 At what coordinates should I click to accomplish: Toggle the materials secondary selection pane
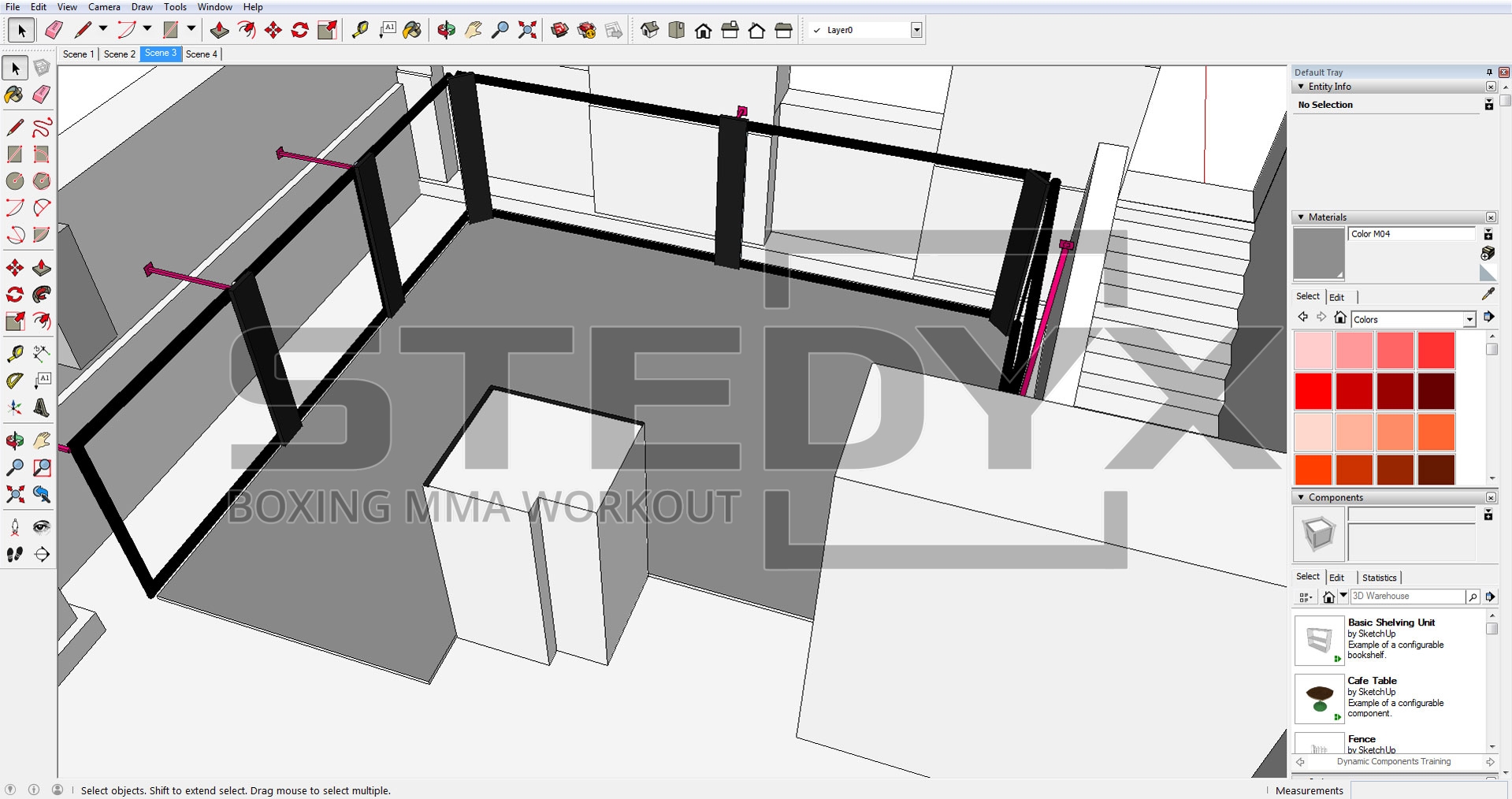click(x=1488, y=234)
